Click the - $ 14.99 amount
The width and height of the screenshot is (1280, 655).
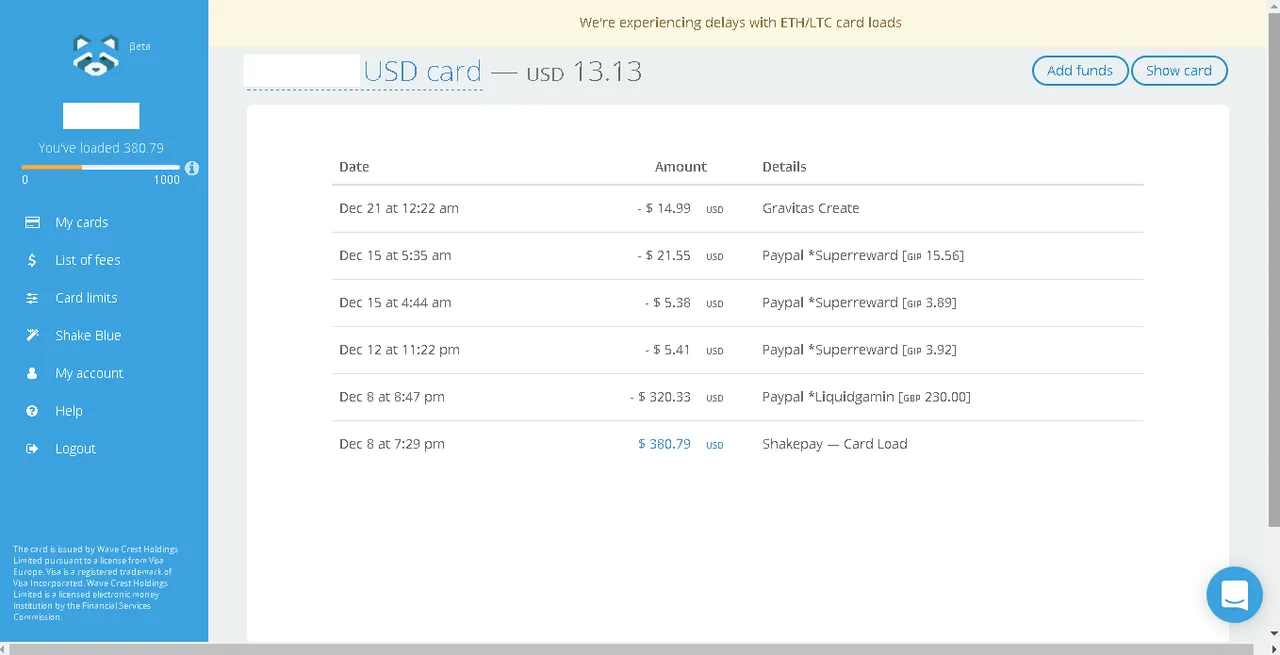(664, 208)
